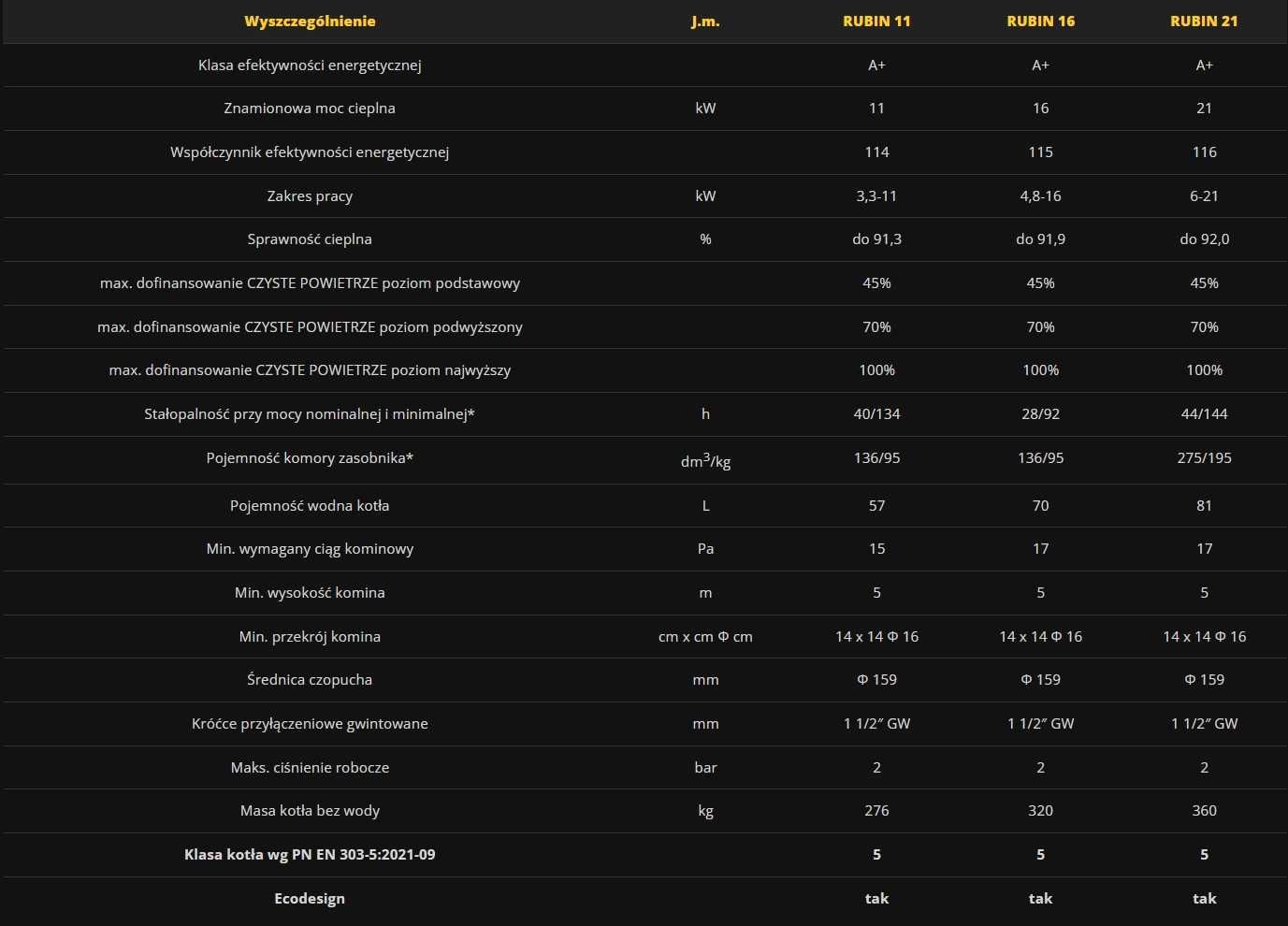Click 'Klasa efektywności energetycznej' row label
Viewport: 1288px width, 926px height.
click(x=310, y=65)
